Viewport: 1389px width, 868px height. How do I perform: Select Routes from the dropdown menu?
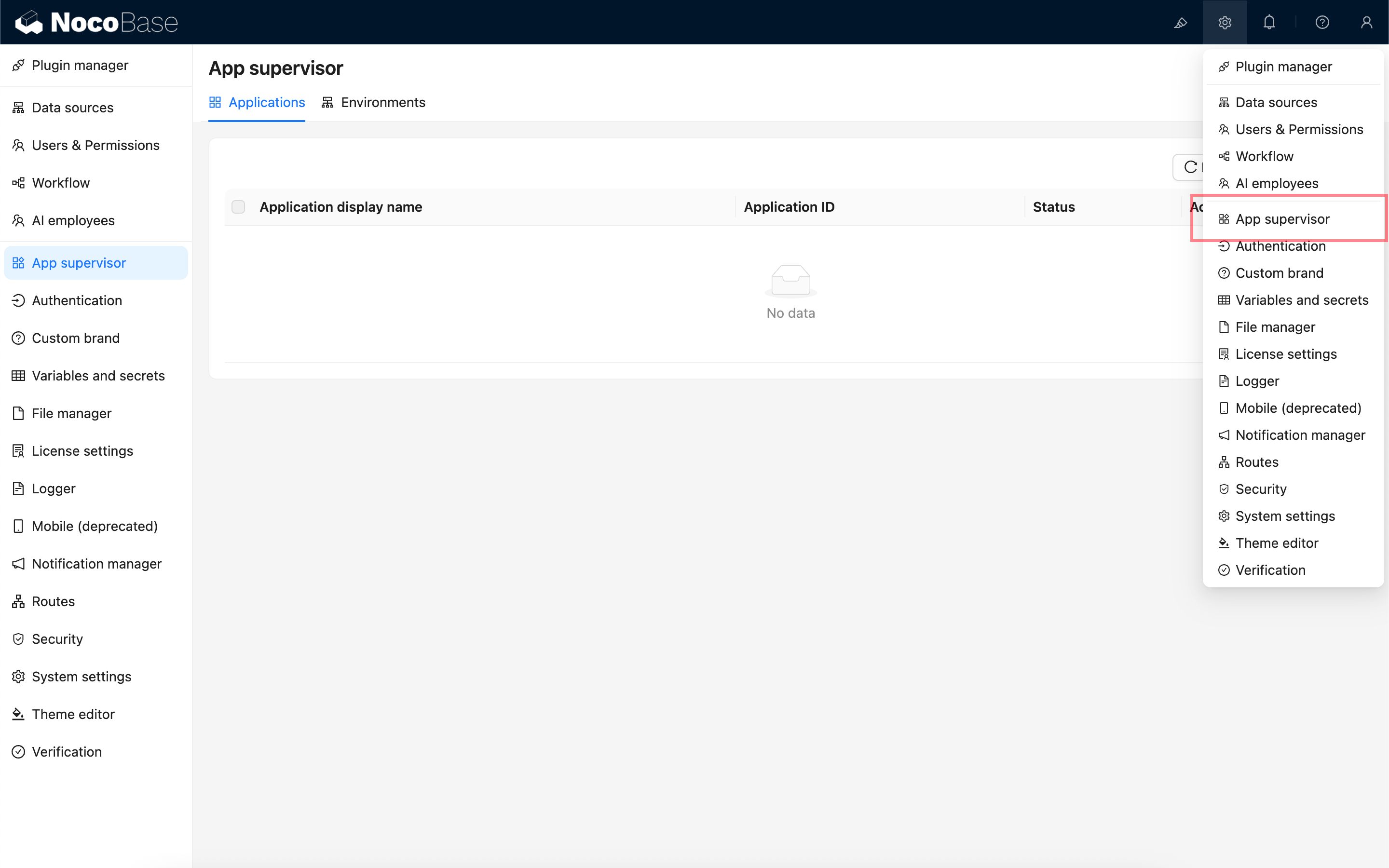[1256, 462]
